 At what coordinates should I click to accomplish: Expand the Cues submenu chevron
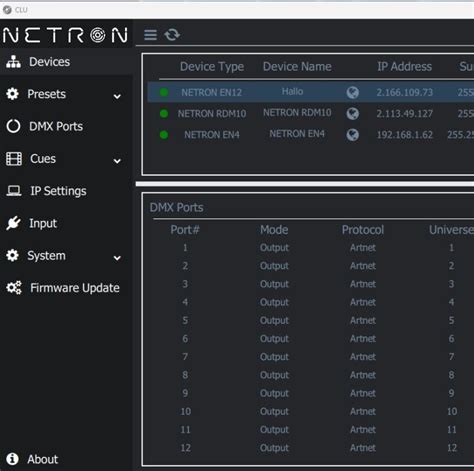[117, 161]
